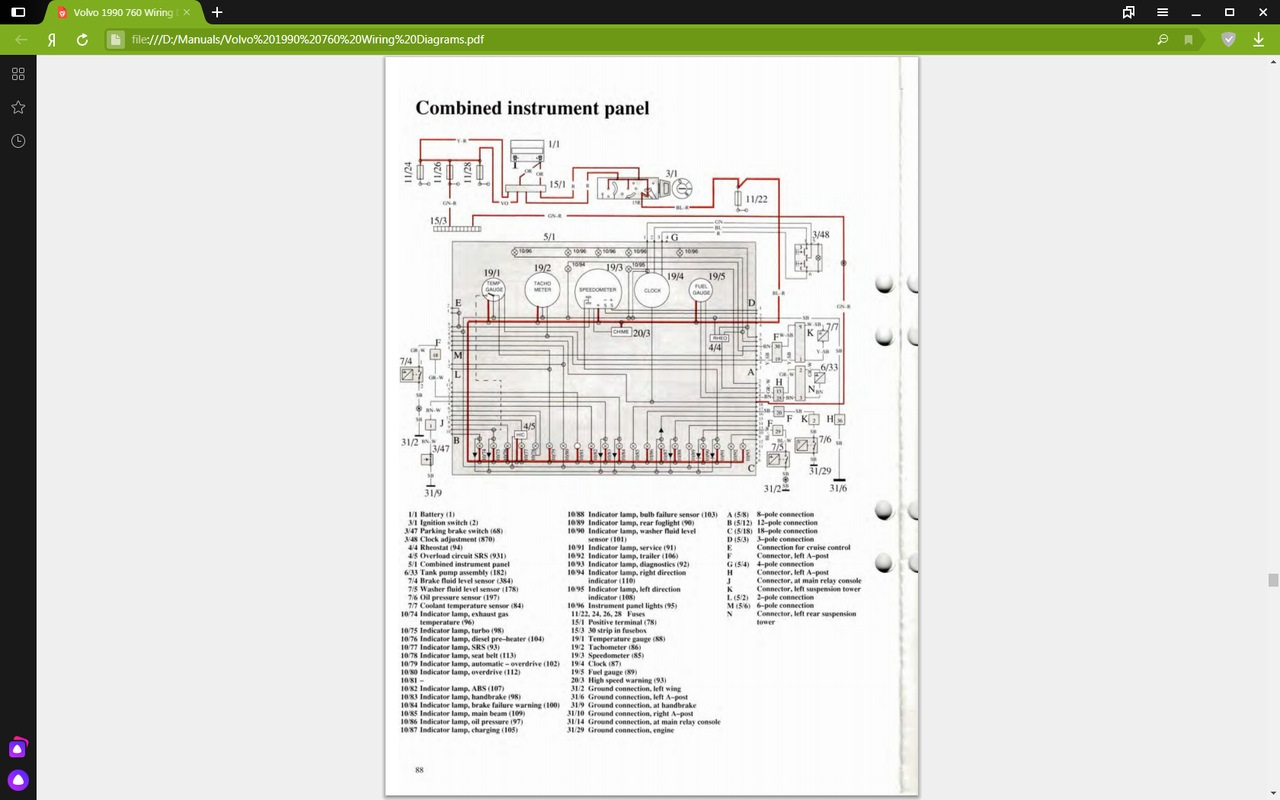
Task: Click legend entry "10/82 Indicator lamp, ABS (107)"
Action: [452, 688]
